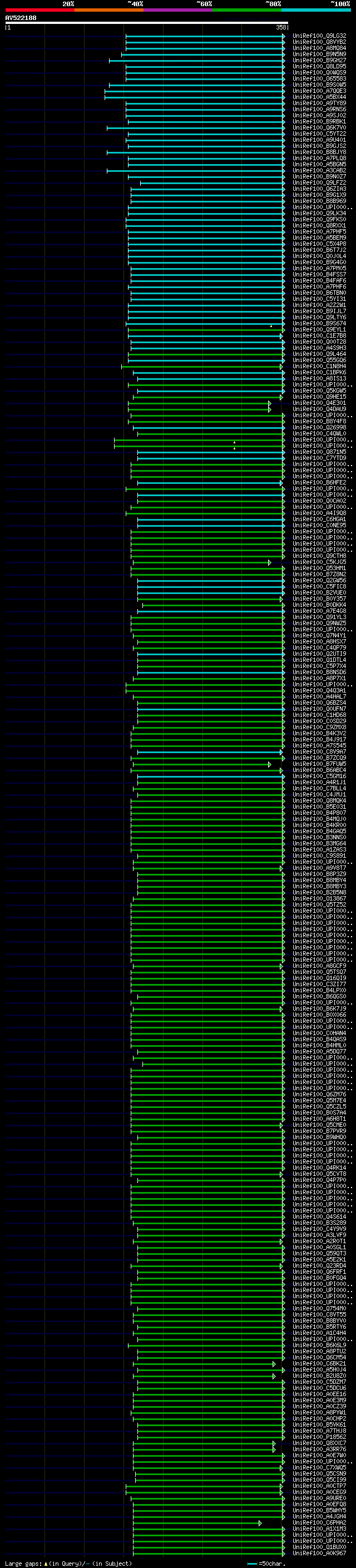Select label UniRef100_A9RNS6
Image resolution: width=356 pixels, height=1568 pixels.
[x=319, y=110]
